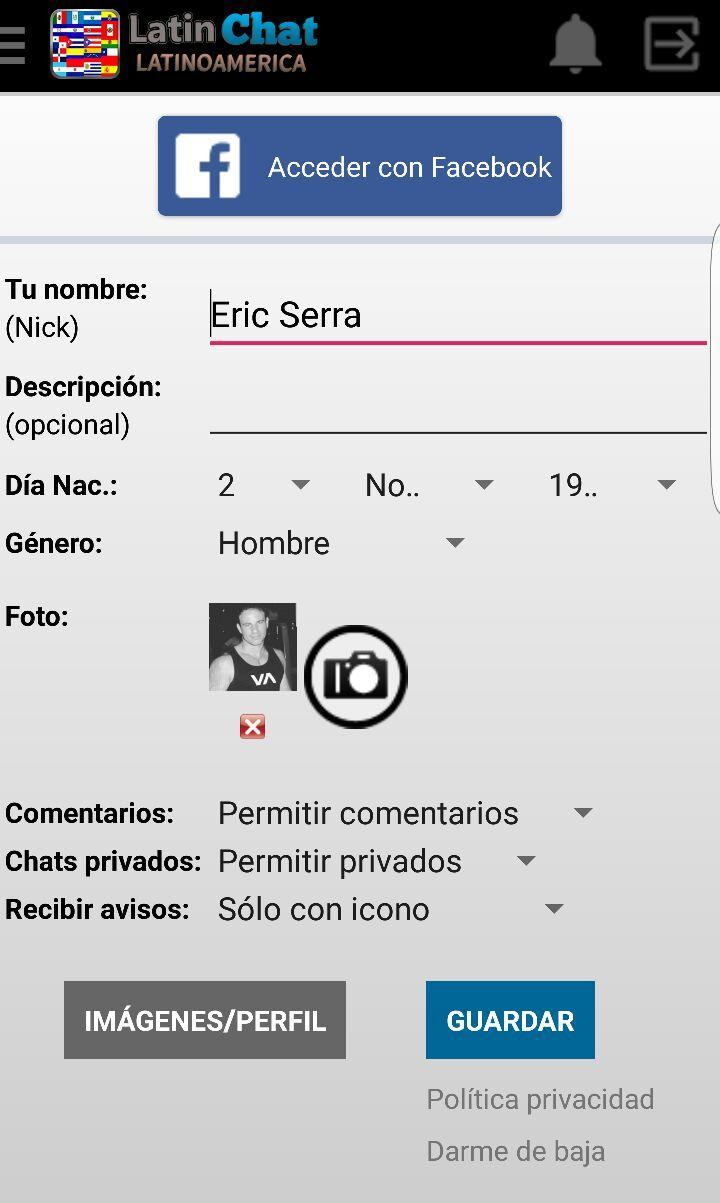Open the Política privacidad link
The width and height of the screenshot is (720, 1203).
coord(540,1099)
